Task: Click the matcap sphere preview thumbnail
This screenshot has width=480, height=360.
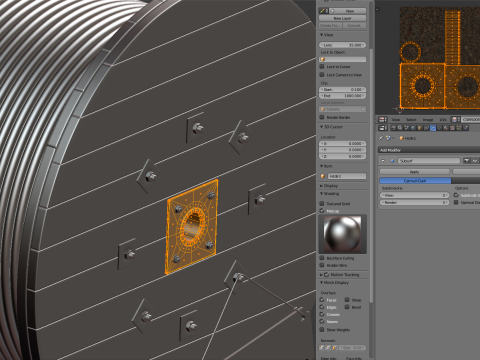Action: [343, 234]
